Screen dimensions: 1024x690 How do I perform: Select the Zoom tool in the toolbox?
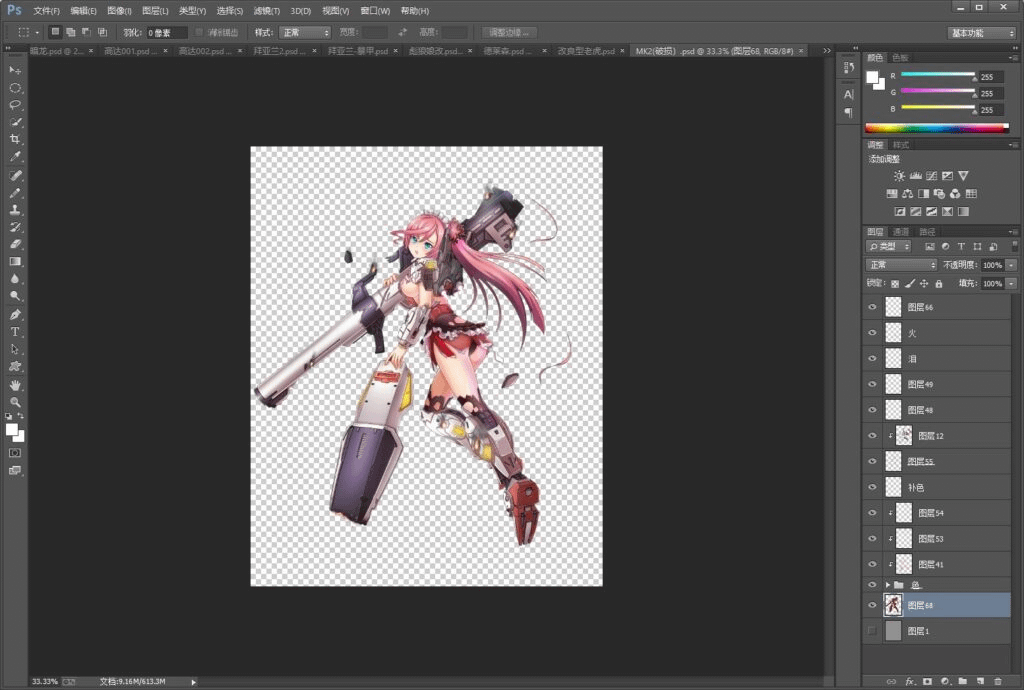coord(15,402)
